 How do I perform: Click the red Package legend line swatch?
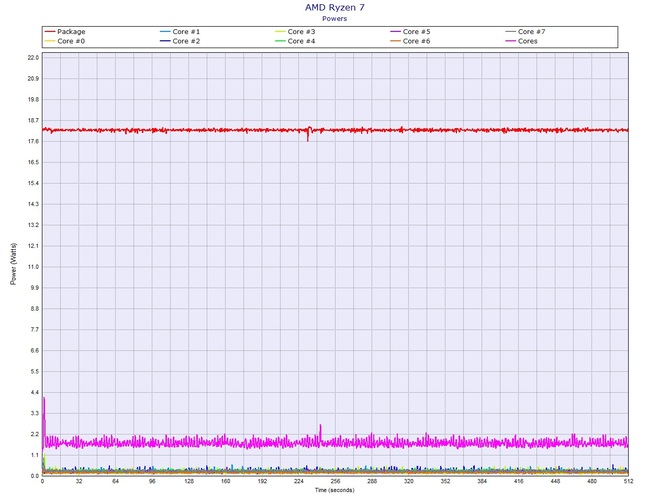pyautogui.click(x=50, y=32)
